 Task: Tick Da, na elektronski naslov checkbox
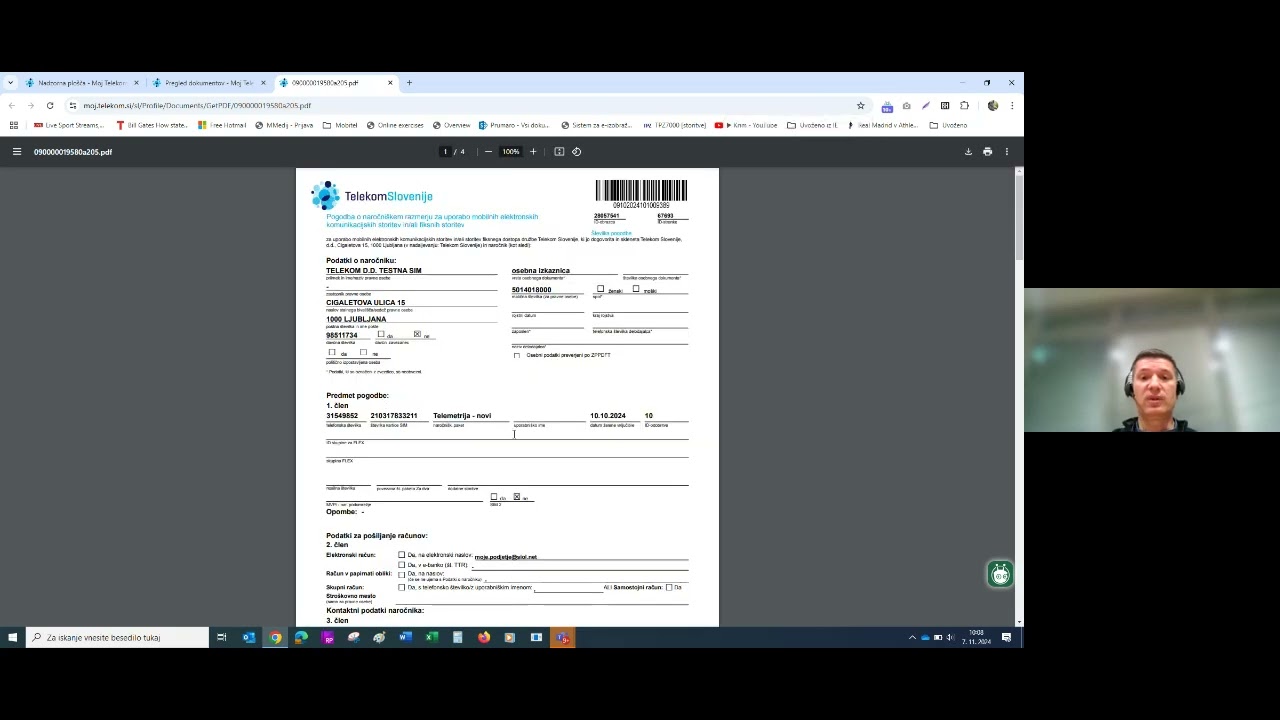[402, 555]
